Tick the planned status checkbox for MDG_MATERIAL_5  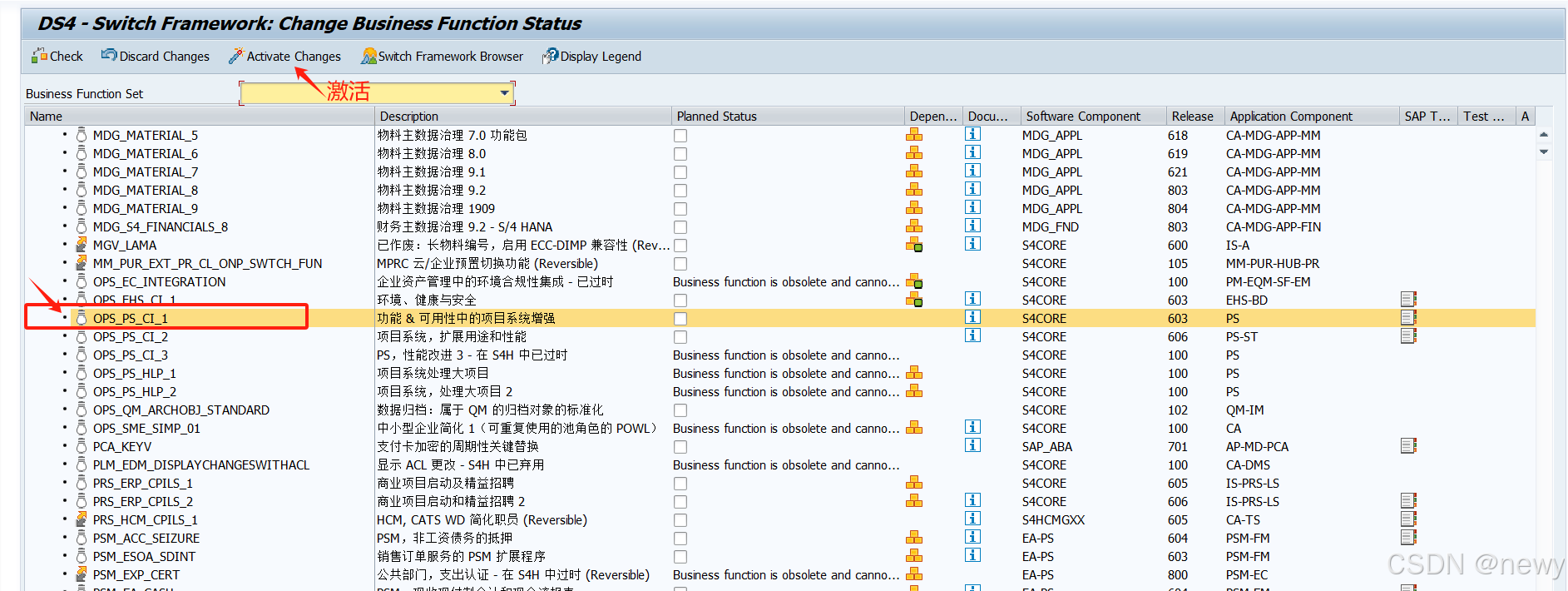(680, 136)
